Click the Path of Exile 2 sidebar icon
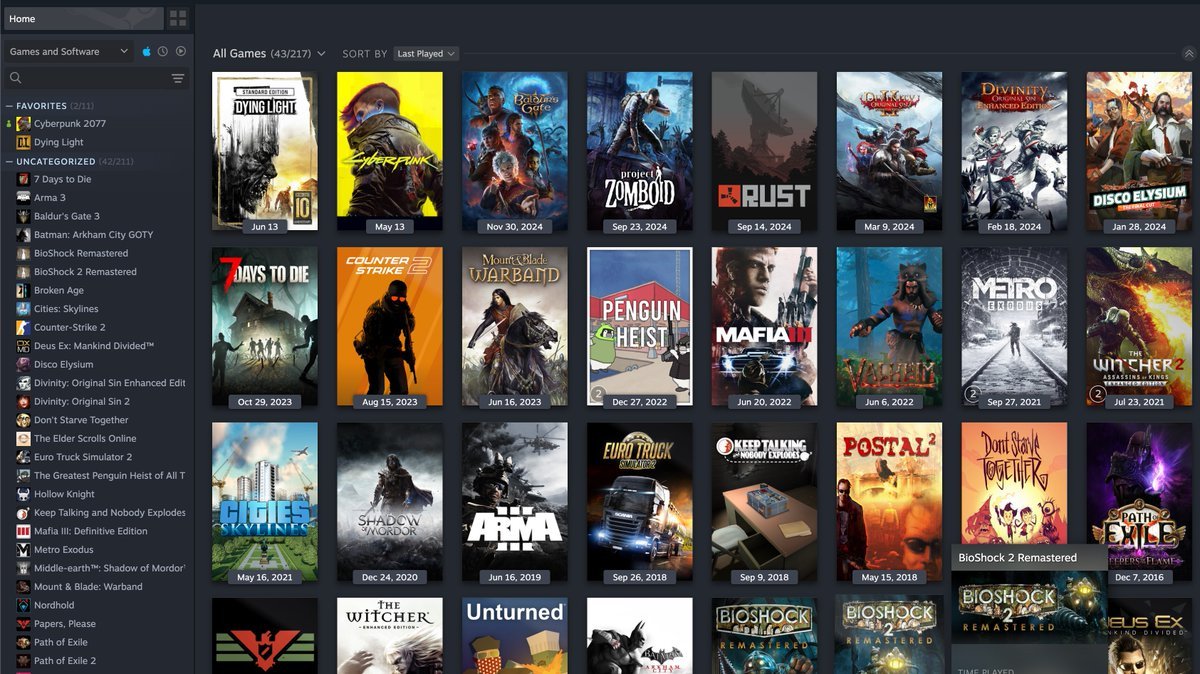The height and width of the screenshot is (674, 1200). click(x=23, y=660)
